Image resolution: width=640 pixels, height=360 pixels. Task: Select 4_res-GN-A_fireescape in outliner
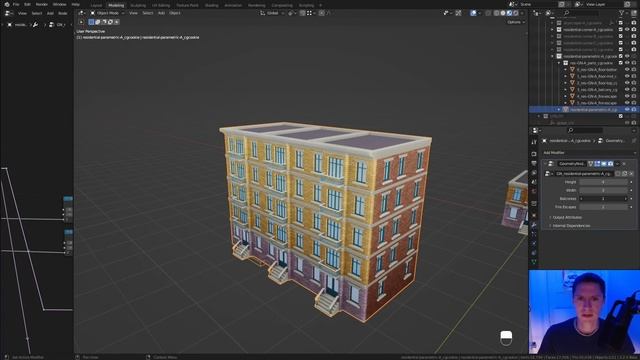596,96
